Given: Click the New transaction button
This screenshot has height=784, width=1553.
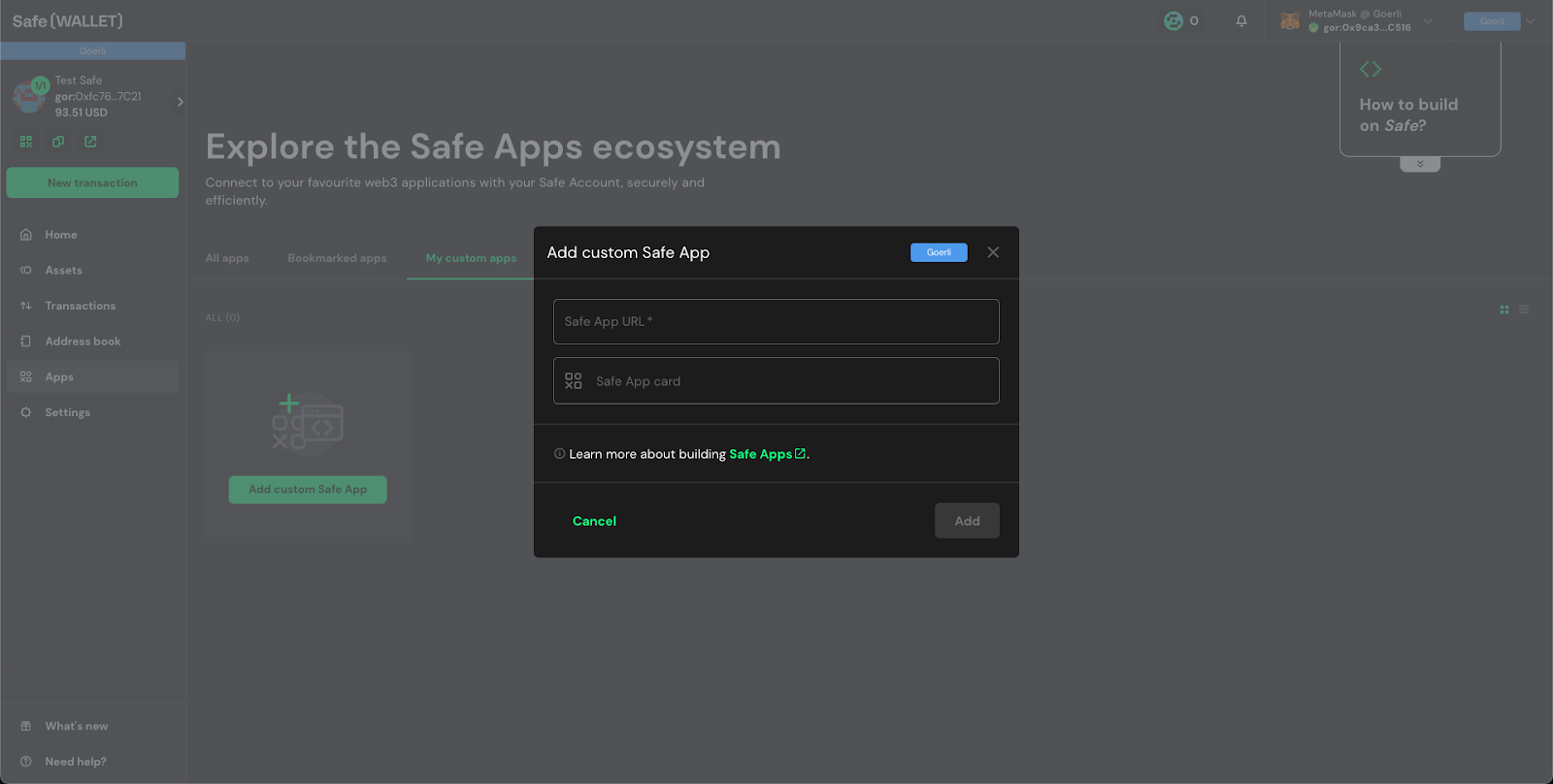Looking at the screenshot, I should pos(92,182).
